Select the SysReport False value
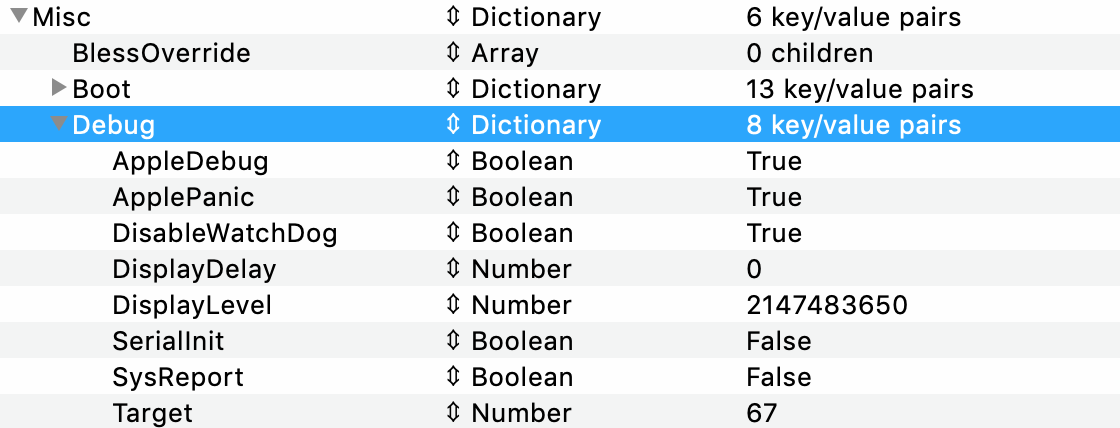 point(778,377)
